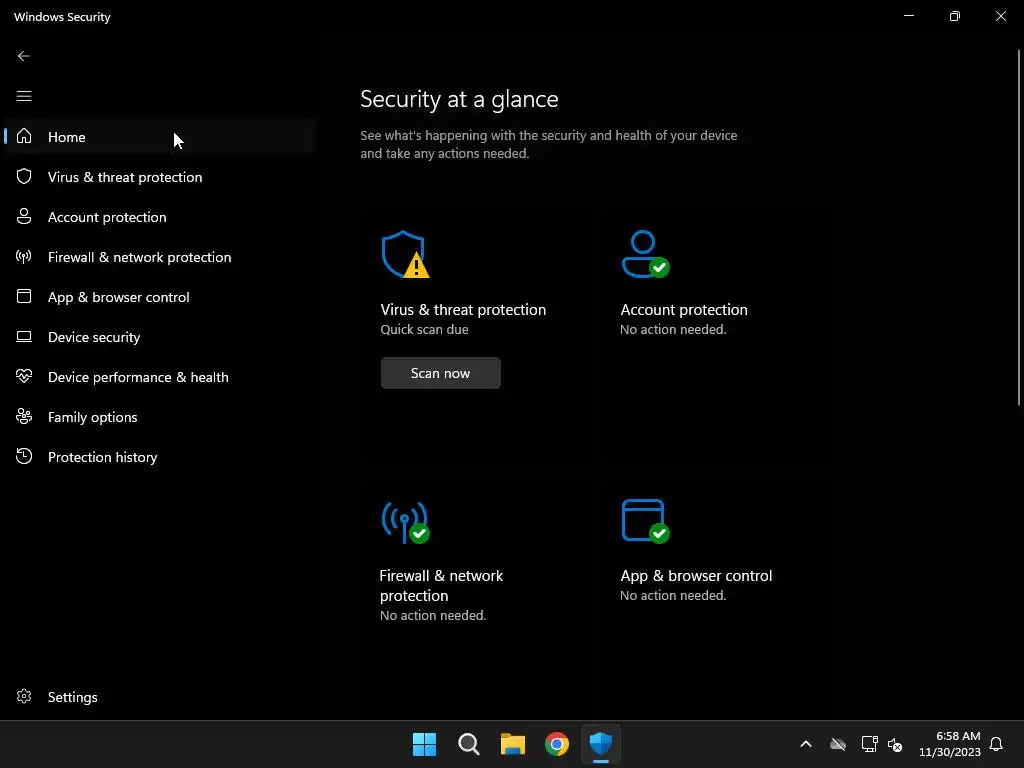Click the Scan now button
This screenshot has width=1024, height=768.
pos(441,373)
